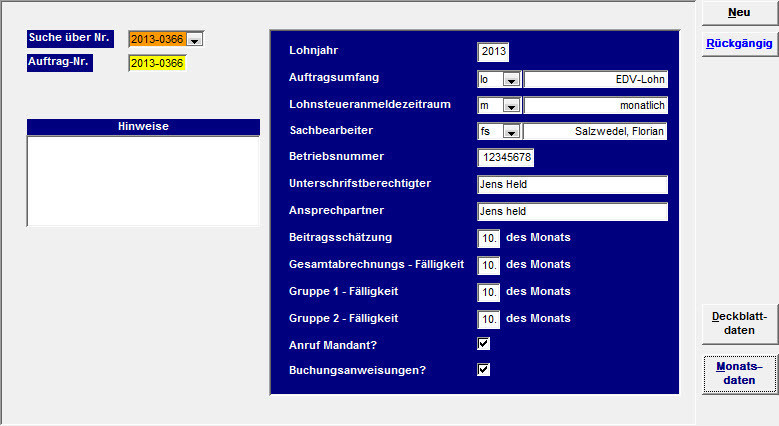This screenshot has height=426, width=779.
Task: Click the Ansprechpartner field Jens held
Action: coord(572,212)
